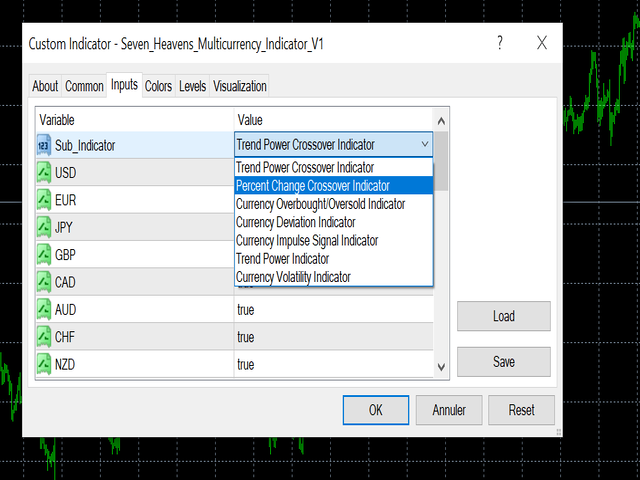The image size is (640, 480).
Task: Click the AUD boolean variable icon
Action: tap(44, 309)
